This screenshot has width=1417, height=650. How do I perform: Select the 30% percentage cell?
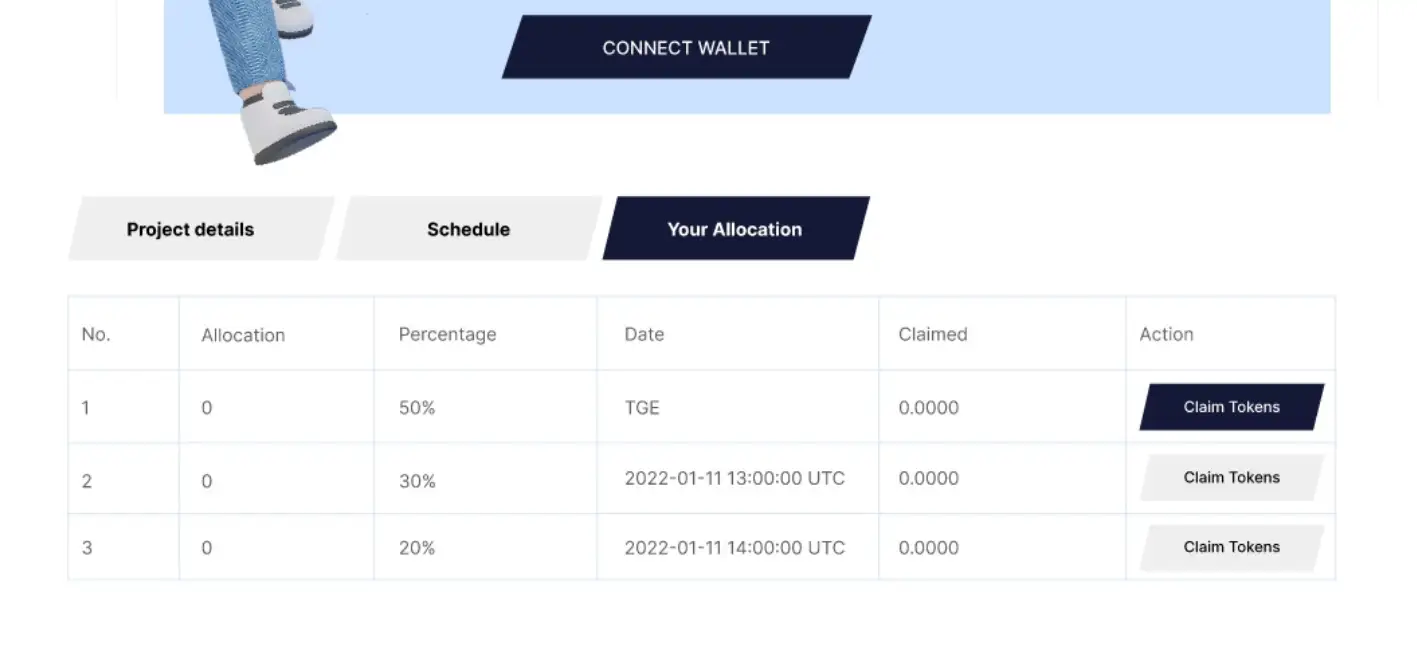tap(417, 481)
